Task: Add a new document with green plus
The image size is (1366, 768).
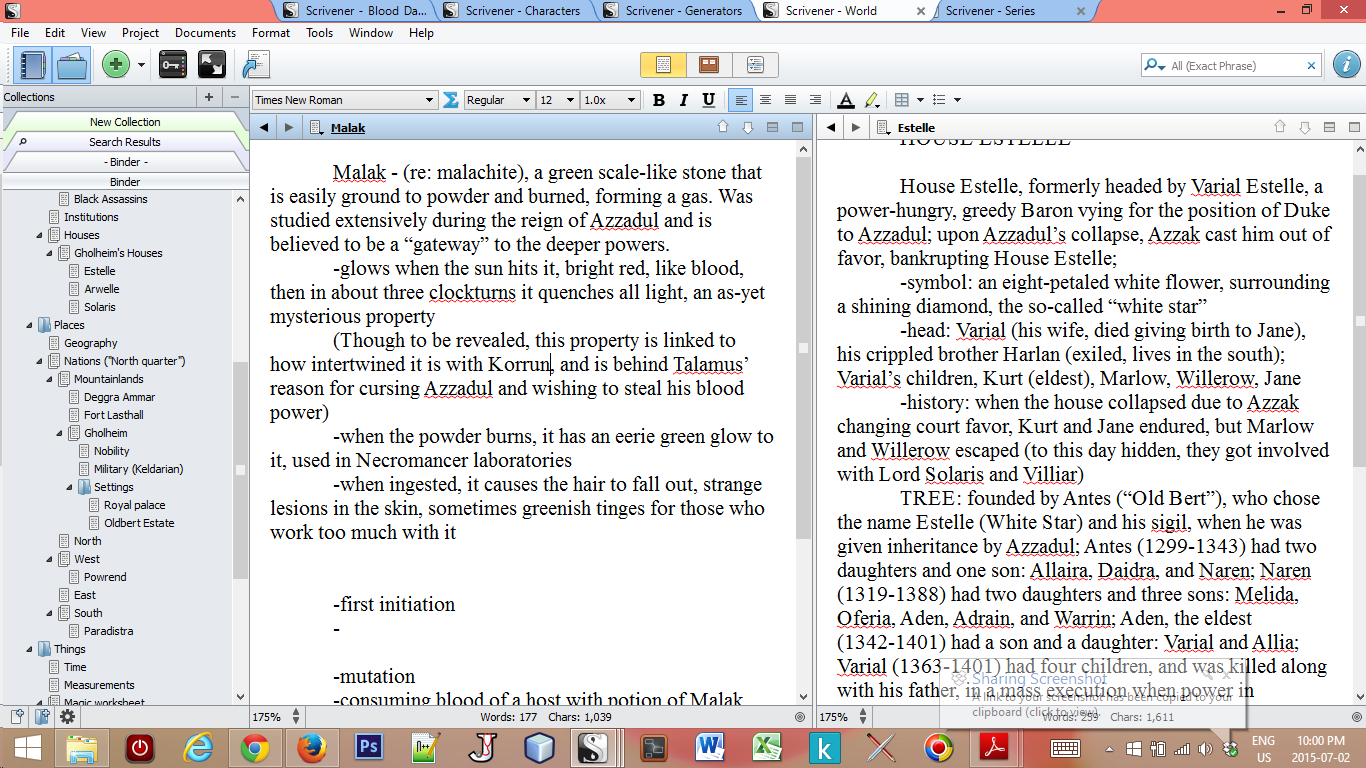Action: click(x=116, y=65)
